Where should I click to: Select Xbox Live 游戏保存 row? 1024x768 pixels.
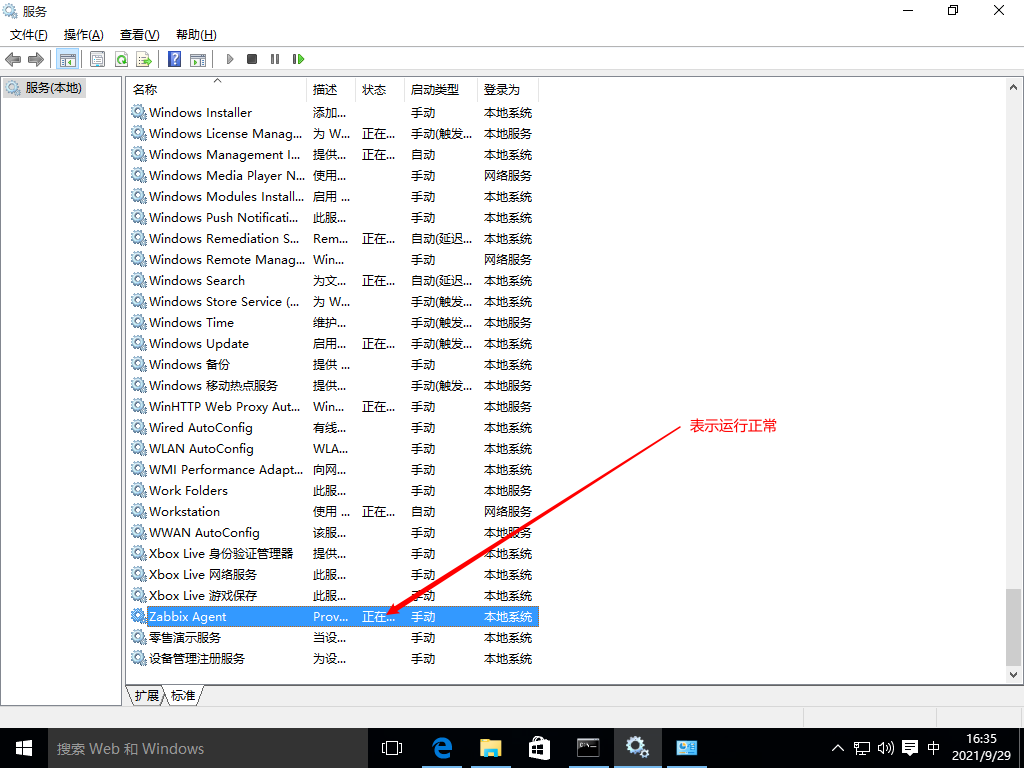pos(334,595)
